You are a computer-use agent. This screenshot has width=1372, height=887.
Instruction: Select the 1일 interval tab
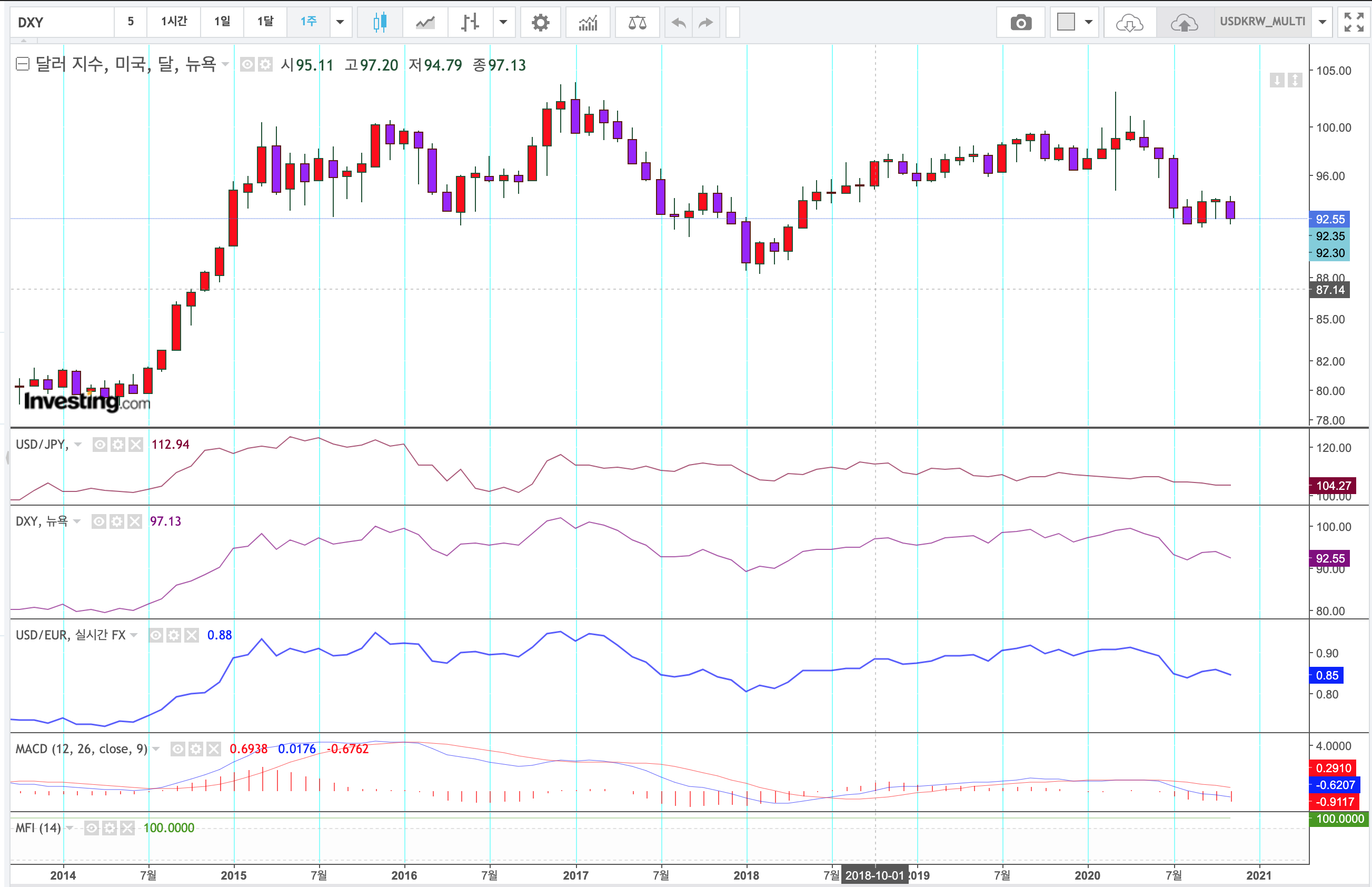point(222,22)
